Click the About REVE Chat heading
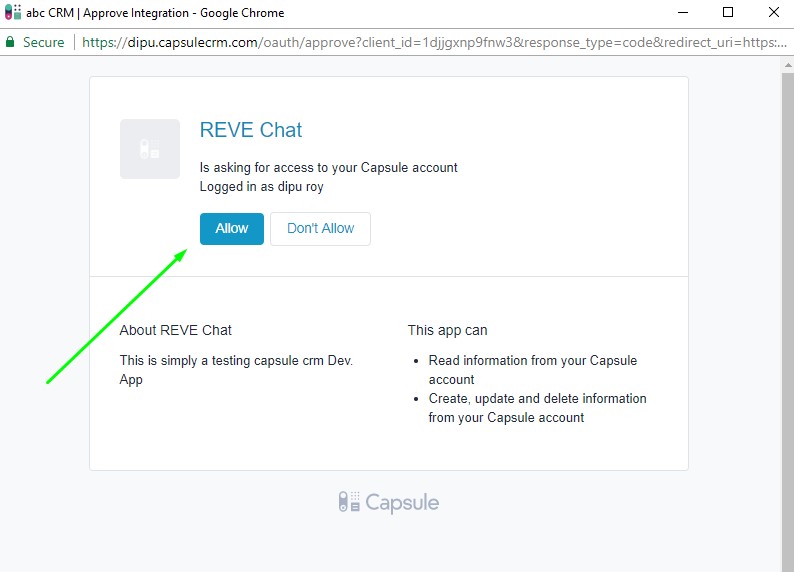The height and width of the screenshot is (572, 794). click(x=175, y=330)
